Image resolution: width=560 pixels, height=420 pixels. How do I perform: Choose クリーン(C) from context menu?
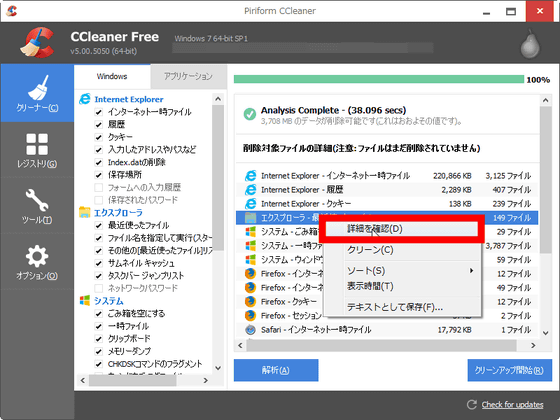pyautogui.click(x=402, y=250)
